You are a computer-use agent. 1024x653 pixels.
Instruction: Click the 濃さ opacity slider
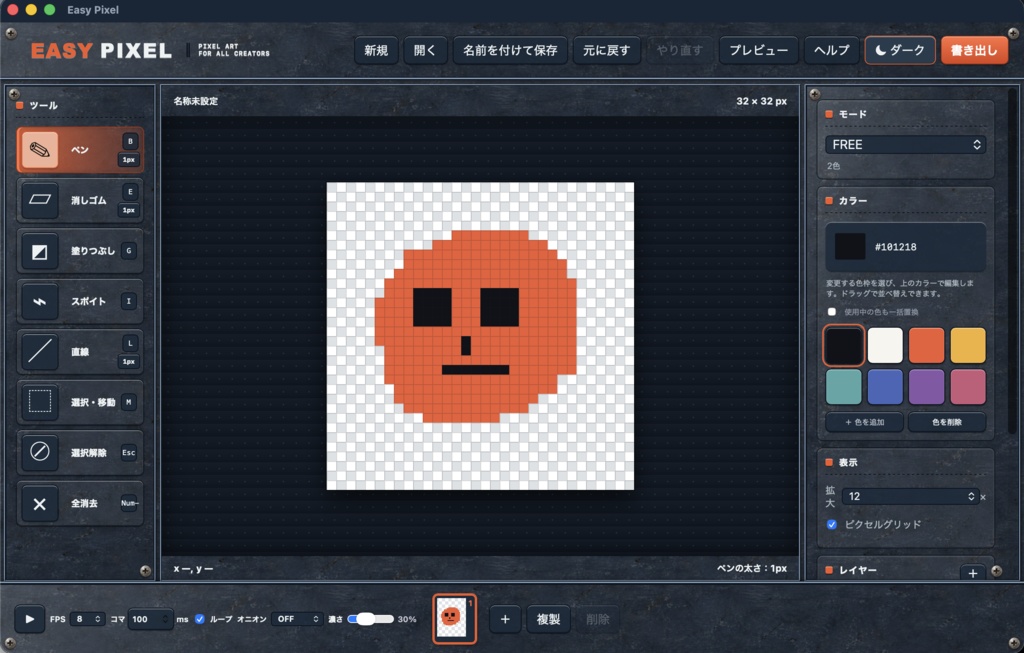point(370,619)
